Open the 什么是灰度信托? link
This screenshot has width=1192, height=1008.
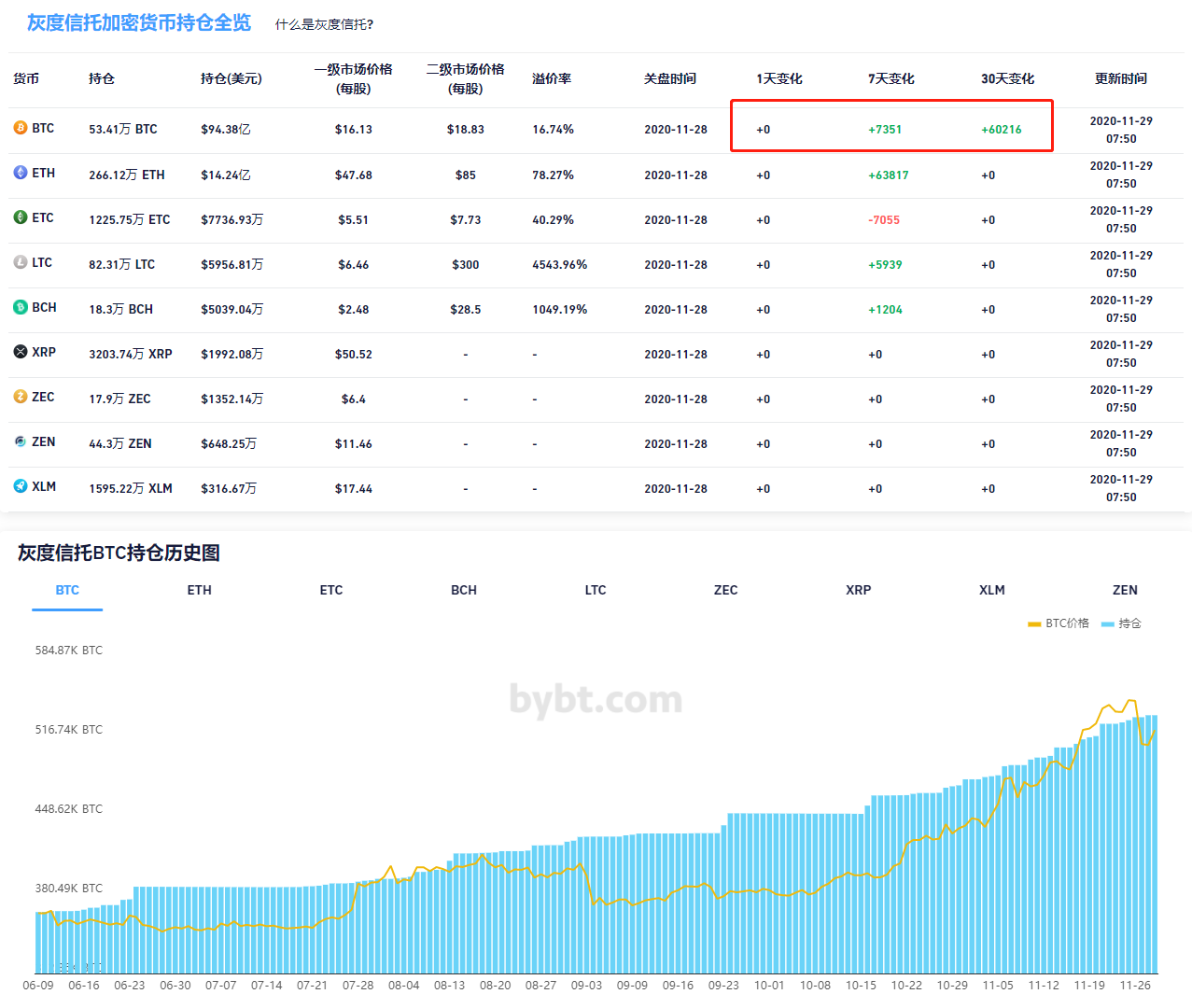coord(324,24)
